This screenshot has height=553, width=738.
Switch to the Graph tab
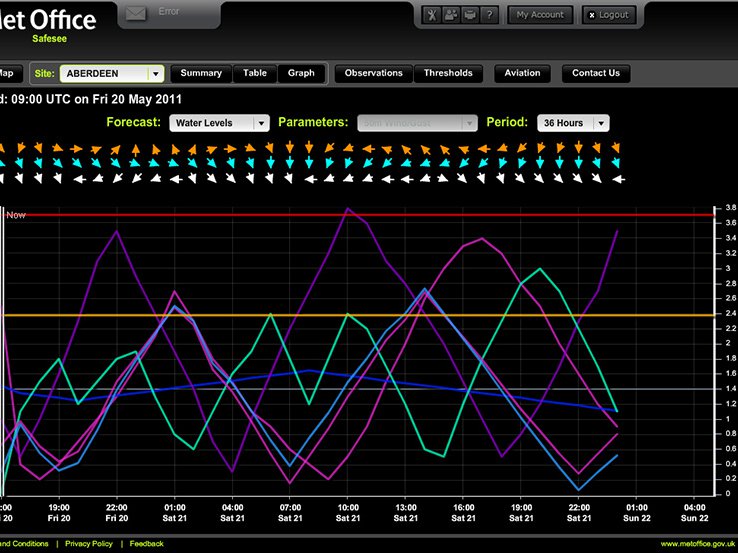(x=301, y=73)
